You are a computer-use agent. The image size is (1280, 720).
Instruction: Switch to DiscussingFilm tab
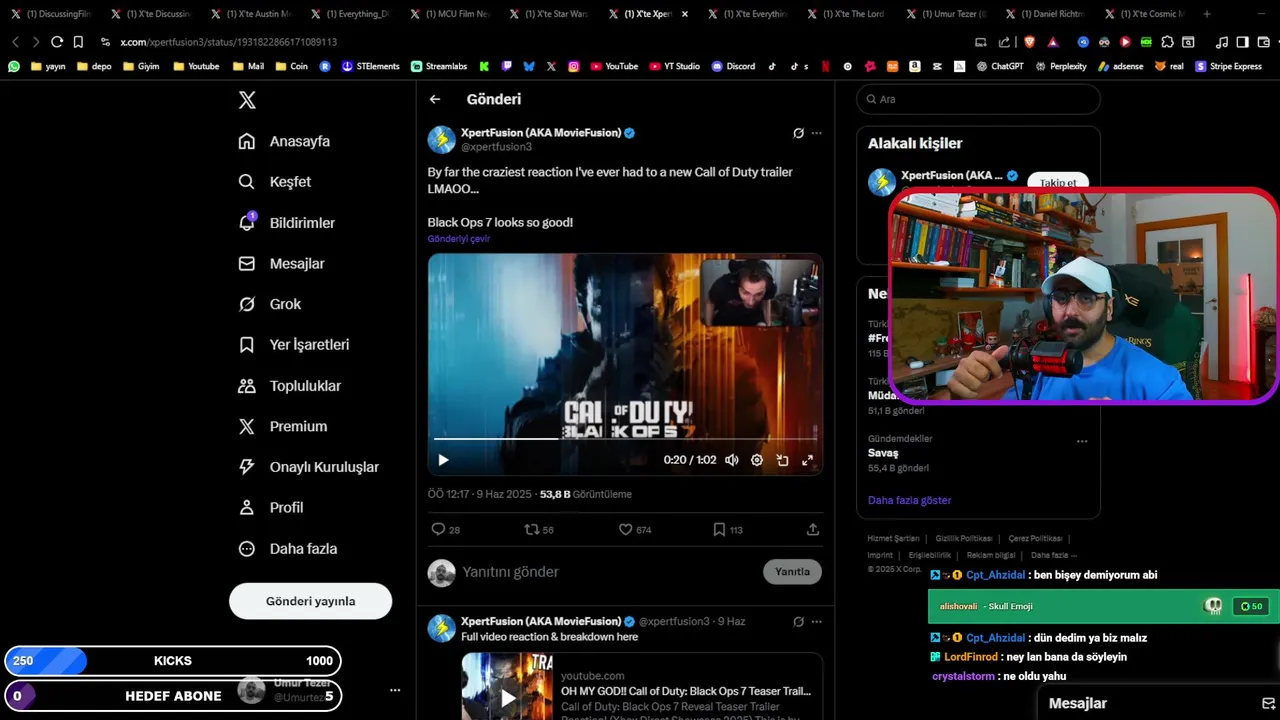pyautogui.click(x=50, y=14)
